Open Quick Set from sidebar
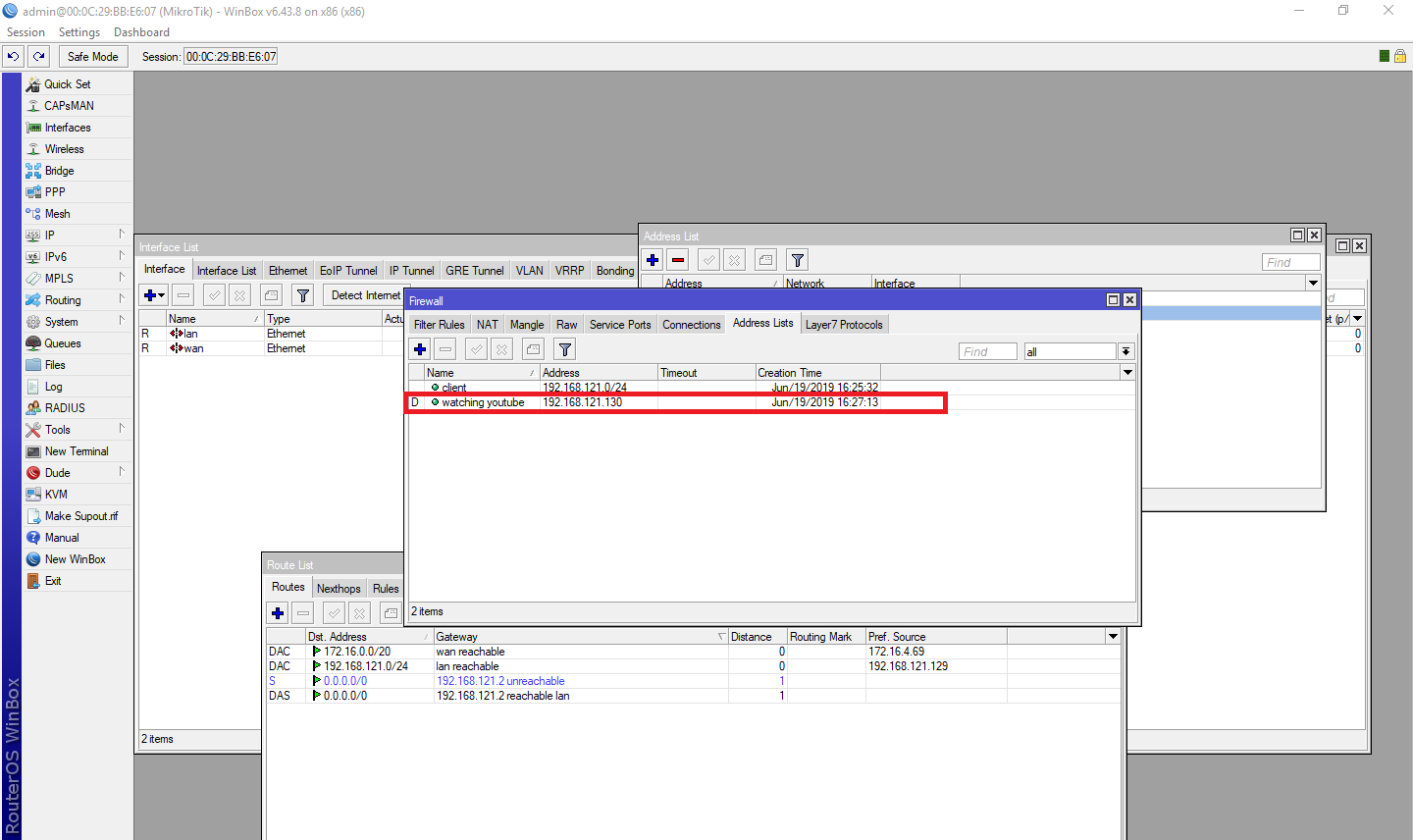The image size is (1413, 840). click(x=78, y=84)
